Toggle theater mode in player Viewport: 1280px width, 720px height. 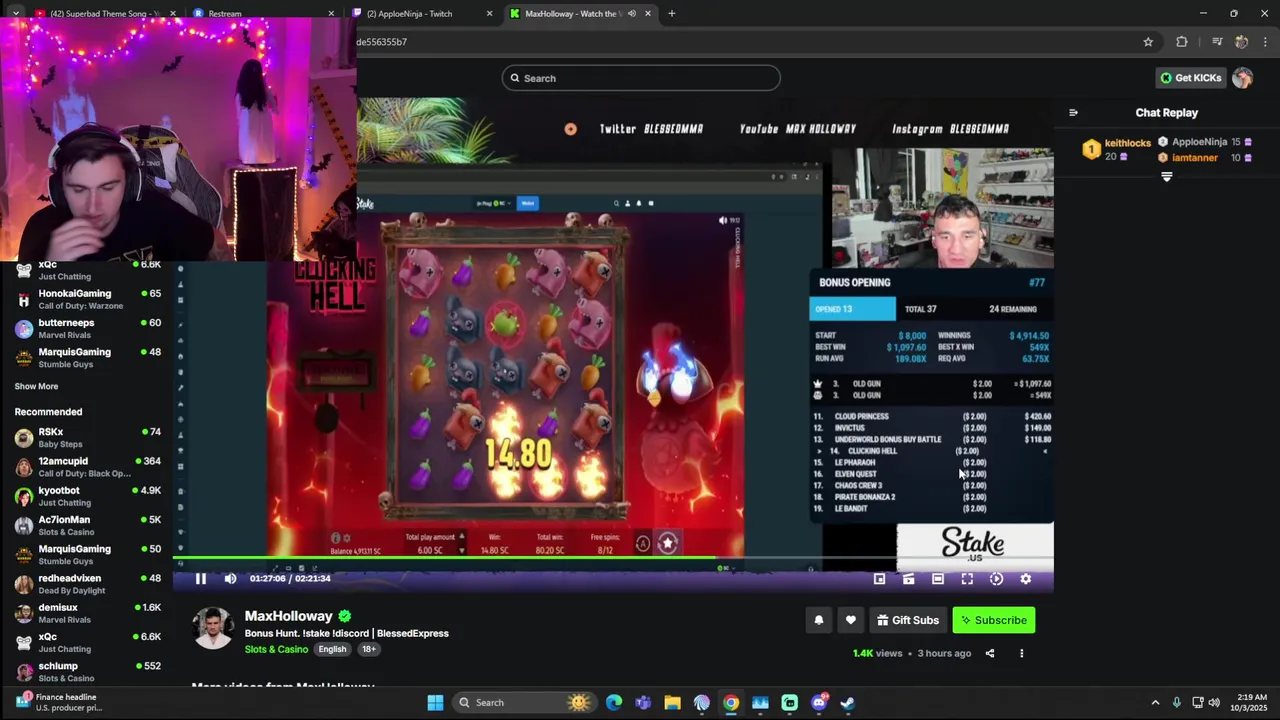point(938,579)
